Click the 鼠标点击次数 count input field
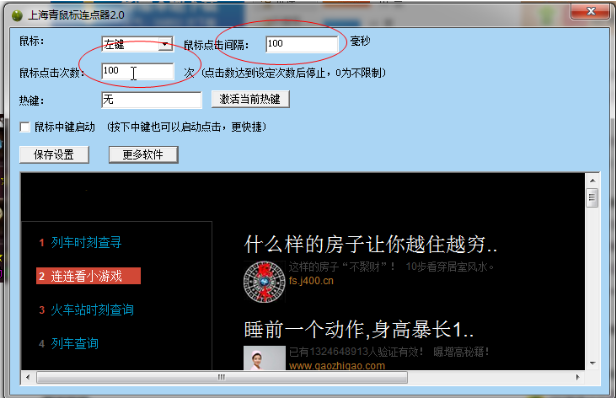616x399 pixels. pyautogui.click(x=138, y=71)
